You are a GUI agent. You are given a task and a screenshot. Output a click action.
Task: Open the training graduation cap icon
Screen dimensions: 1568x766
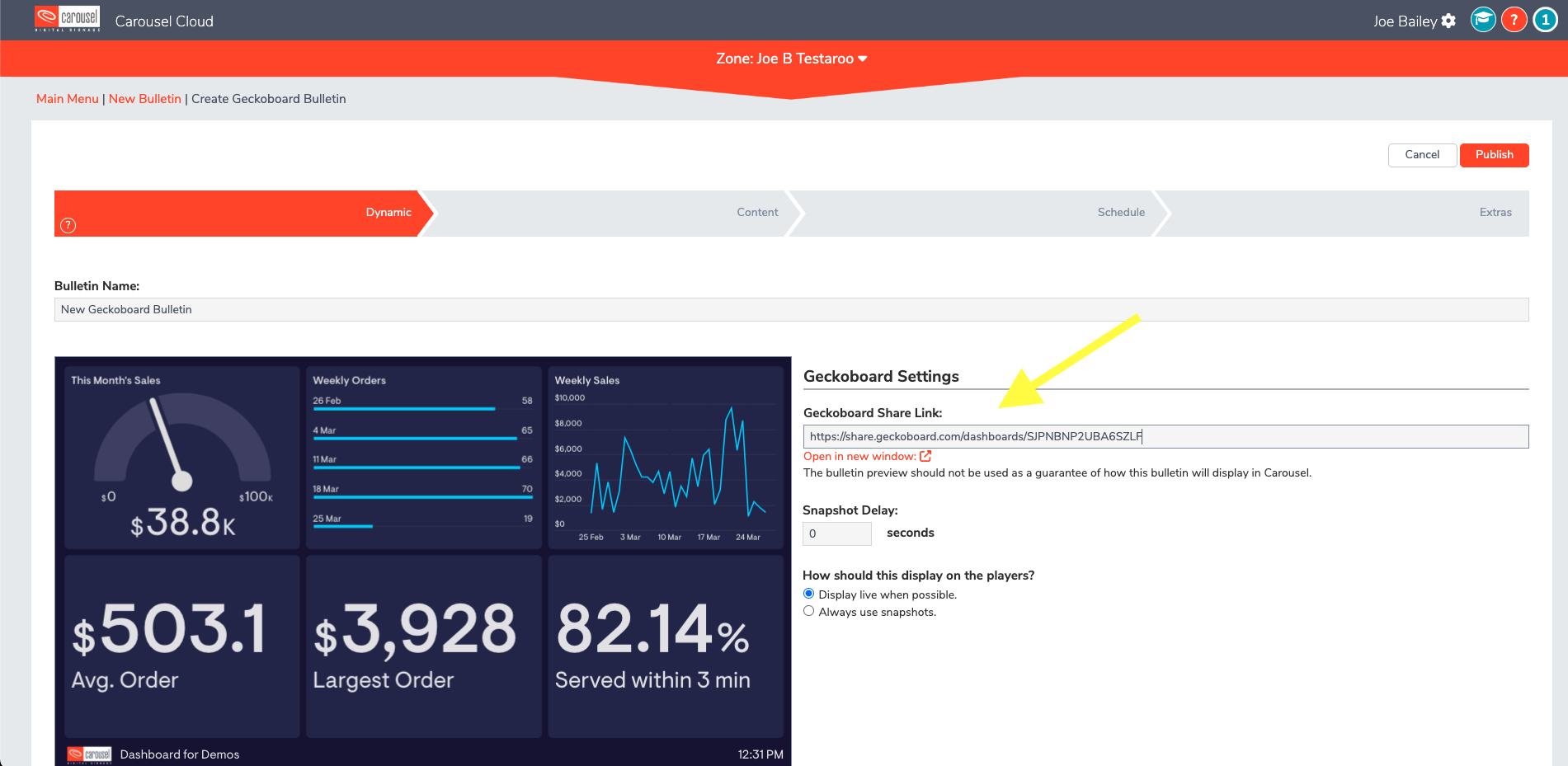coord(1483,20)
